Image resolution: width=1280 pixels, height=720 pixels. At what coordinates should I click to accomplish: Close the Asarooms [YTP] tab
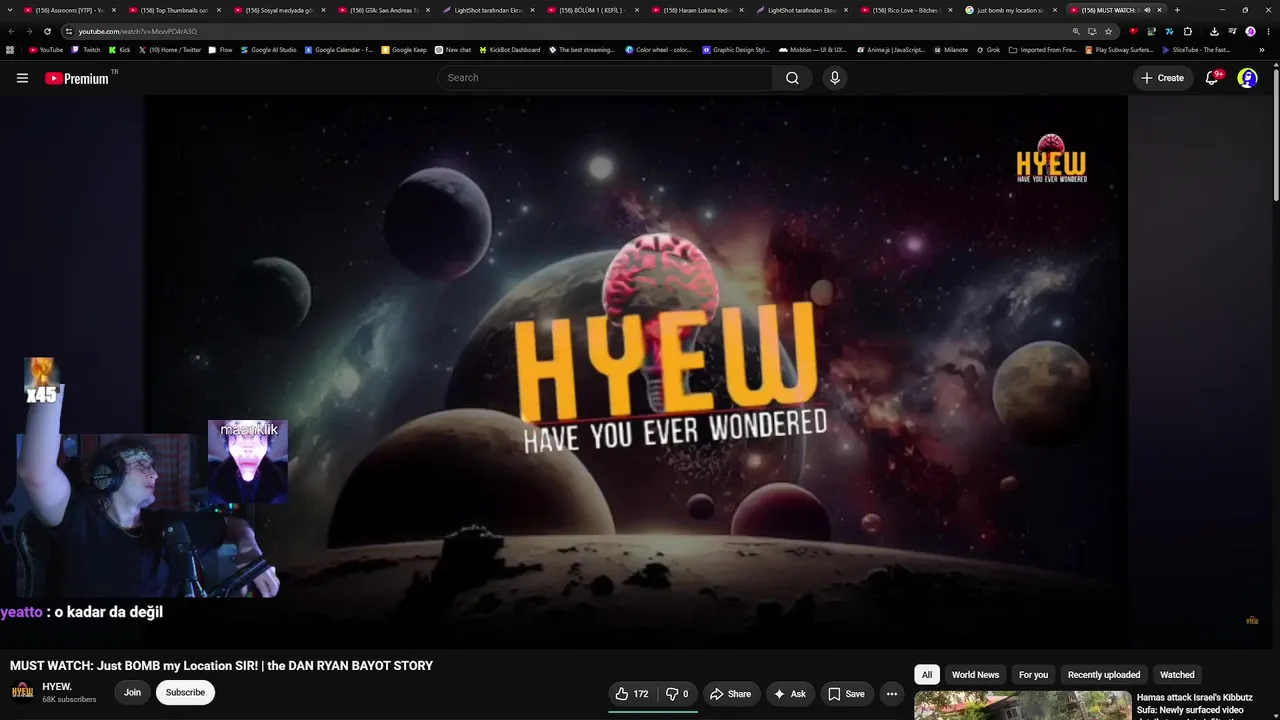pyautogui.click(x=114, y=10)
